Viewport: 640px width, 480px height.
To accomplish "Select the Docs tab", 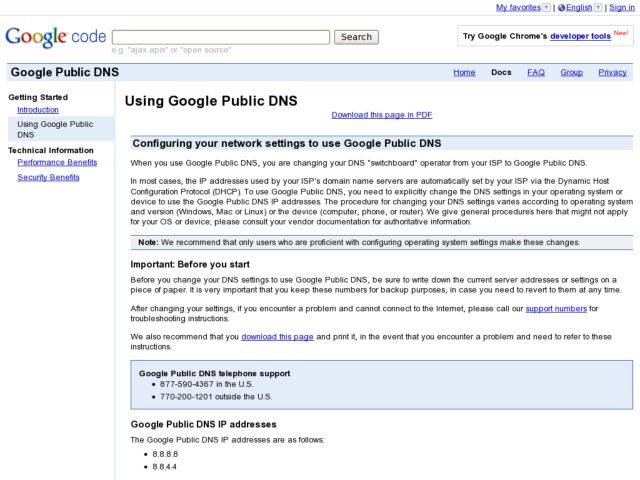I will point(501,72).
